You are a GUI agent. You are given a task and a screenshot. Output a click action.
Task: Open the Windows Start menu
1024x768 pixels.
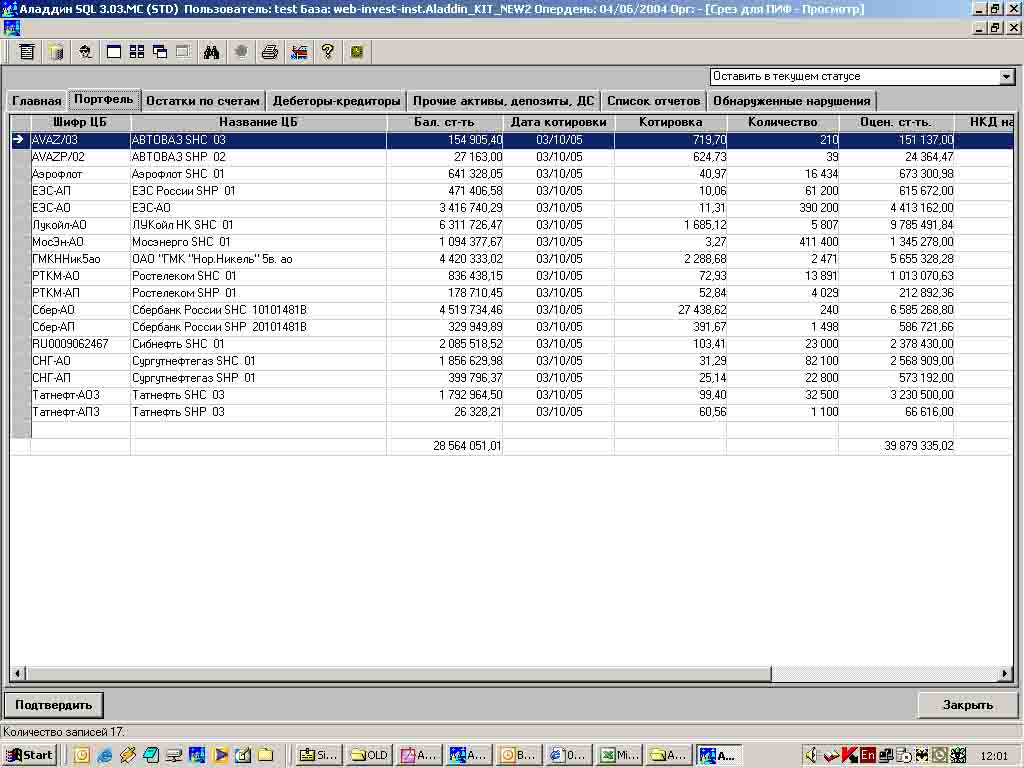point(30,756)
